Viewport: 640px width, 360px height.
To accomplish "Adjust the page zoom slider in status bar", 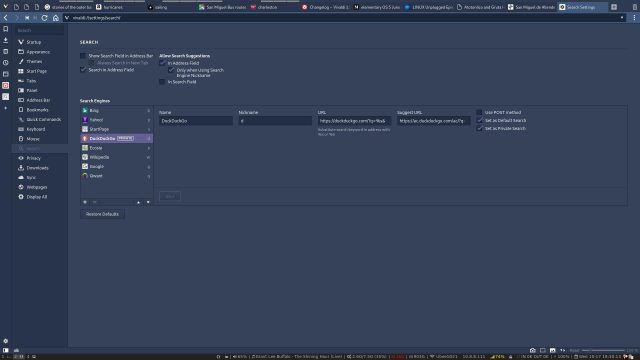I will click(x=603, y=350).
